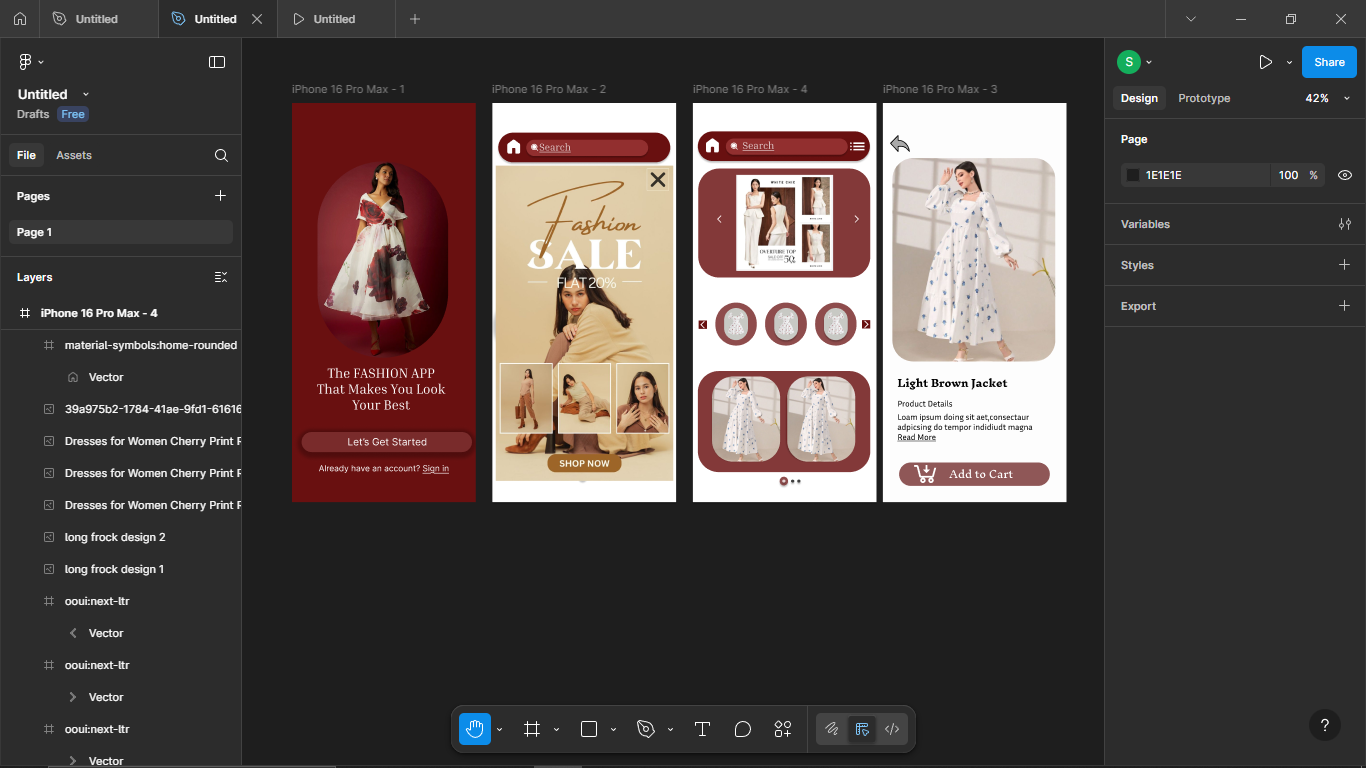This screenshot has height=768, width=1366.
Task: Toggle the sidebar collapse icon
Action: click(x=217, y=62)
